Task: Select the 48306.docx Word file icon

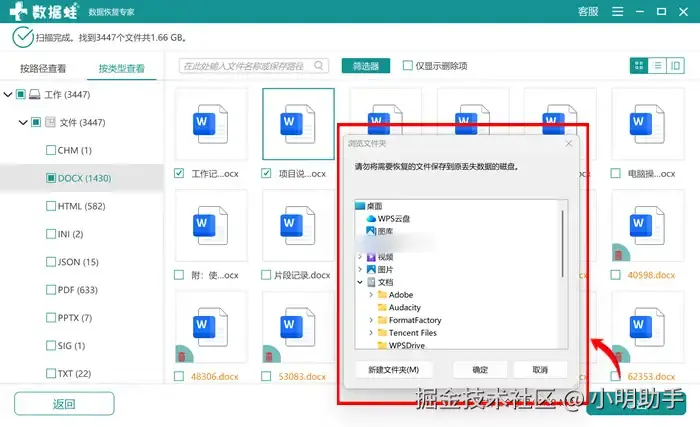Action: (x=210, y=327)
